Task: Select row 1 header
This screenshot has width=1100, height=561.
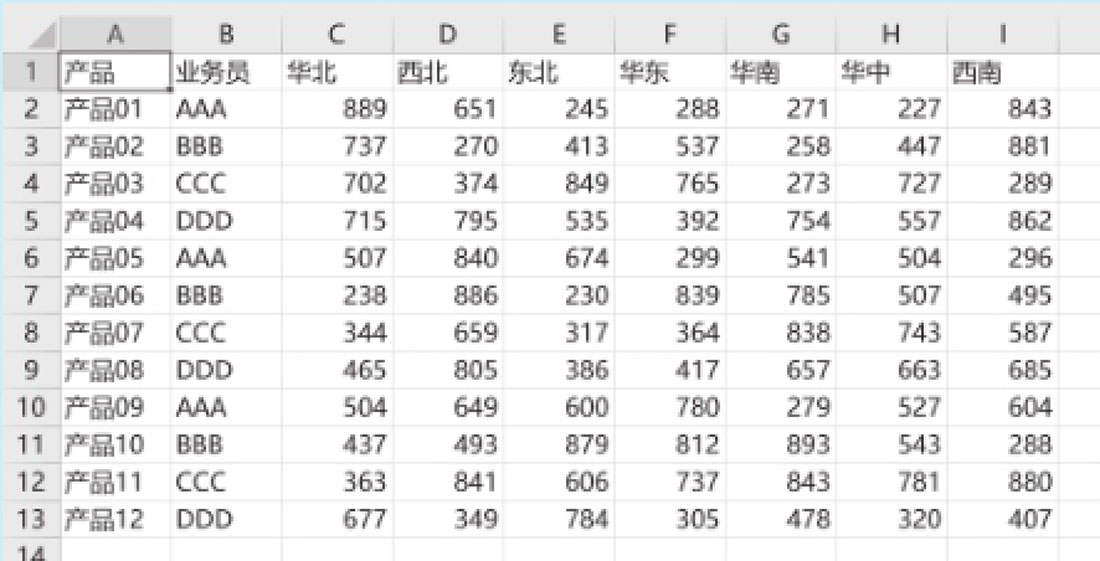Action: pos(30,72)
